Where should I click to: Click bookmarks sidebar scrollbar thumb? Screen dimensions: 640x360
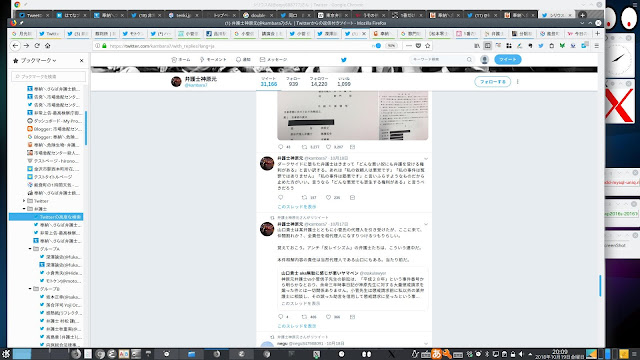coord(86,127)
